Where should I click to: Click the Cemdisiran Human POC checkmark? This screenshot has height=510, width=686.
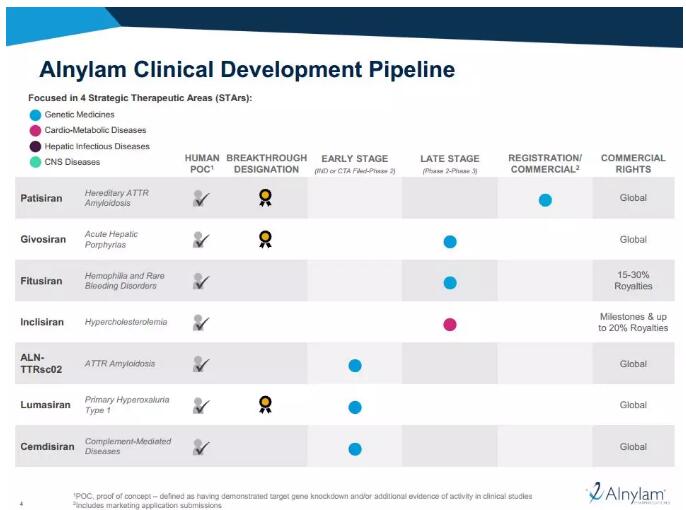pos(202,447)
